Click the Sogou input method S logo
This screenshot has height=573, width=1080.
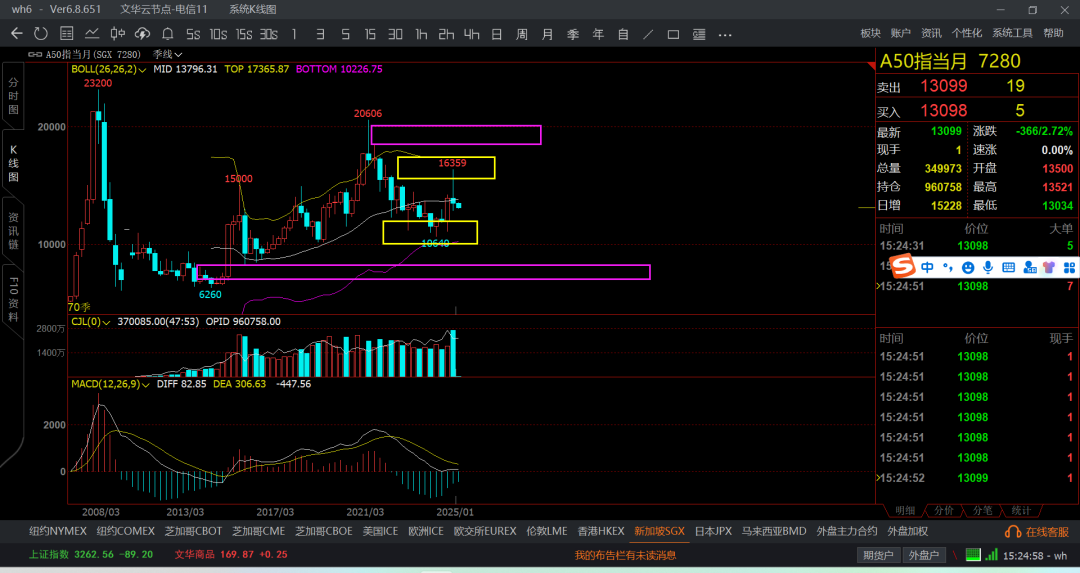902,265
